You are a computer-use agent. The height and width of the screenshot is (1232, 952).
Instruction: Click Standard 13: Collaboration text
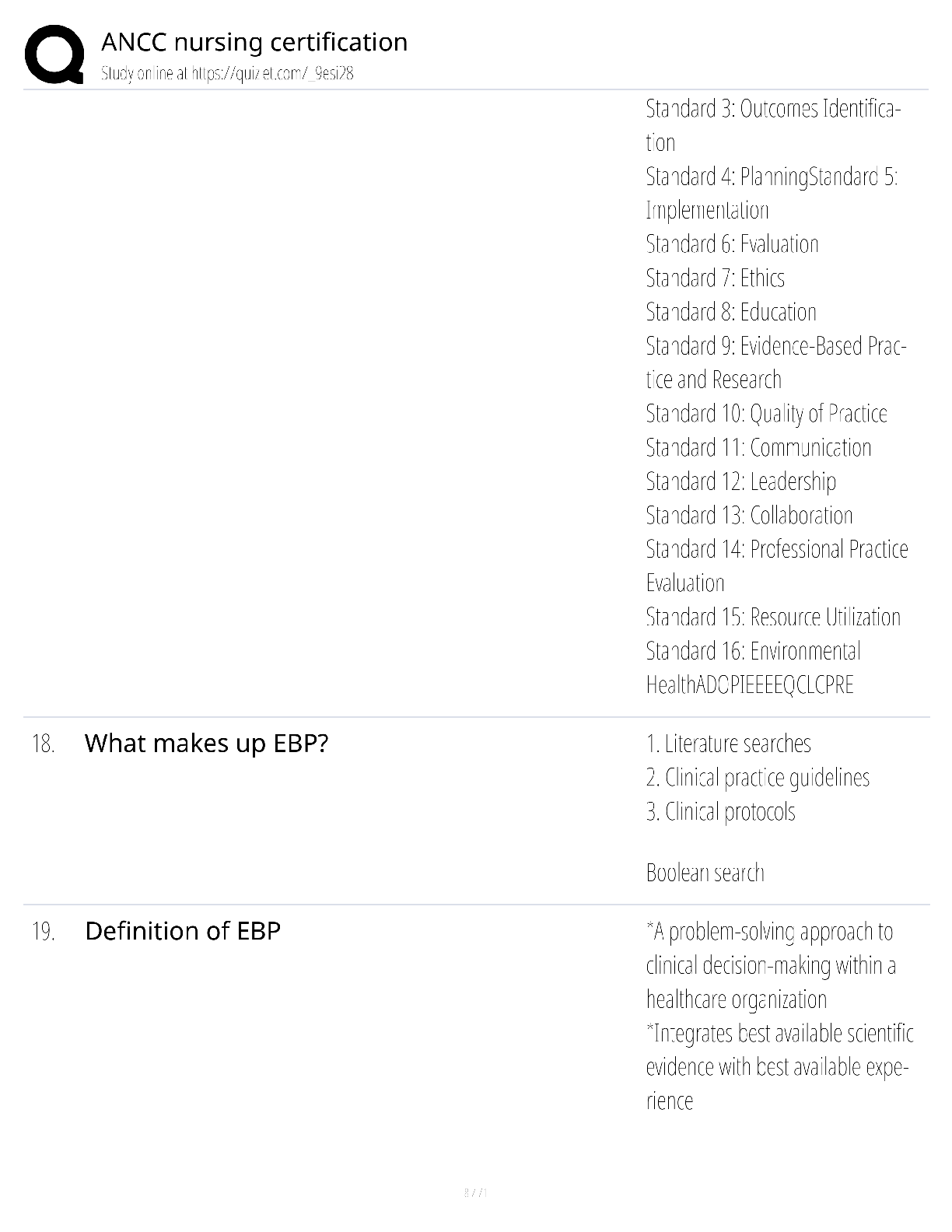tap(749, 516)
